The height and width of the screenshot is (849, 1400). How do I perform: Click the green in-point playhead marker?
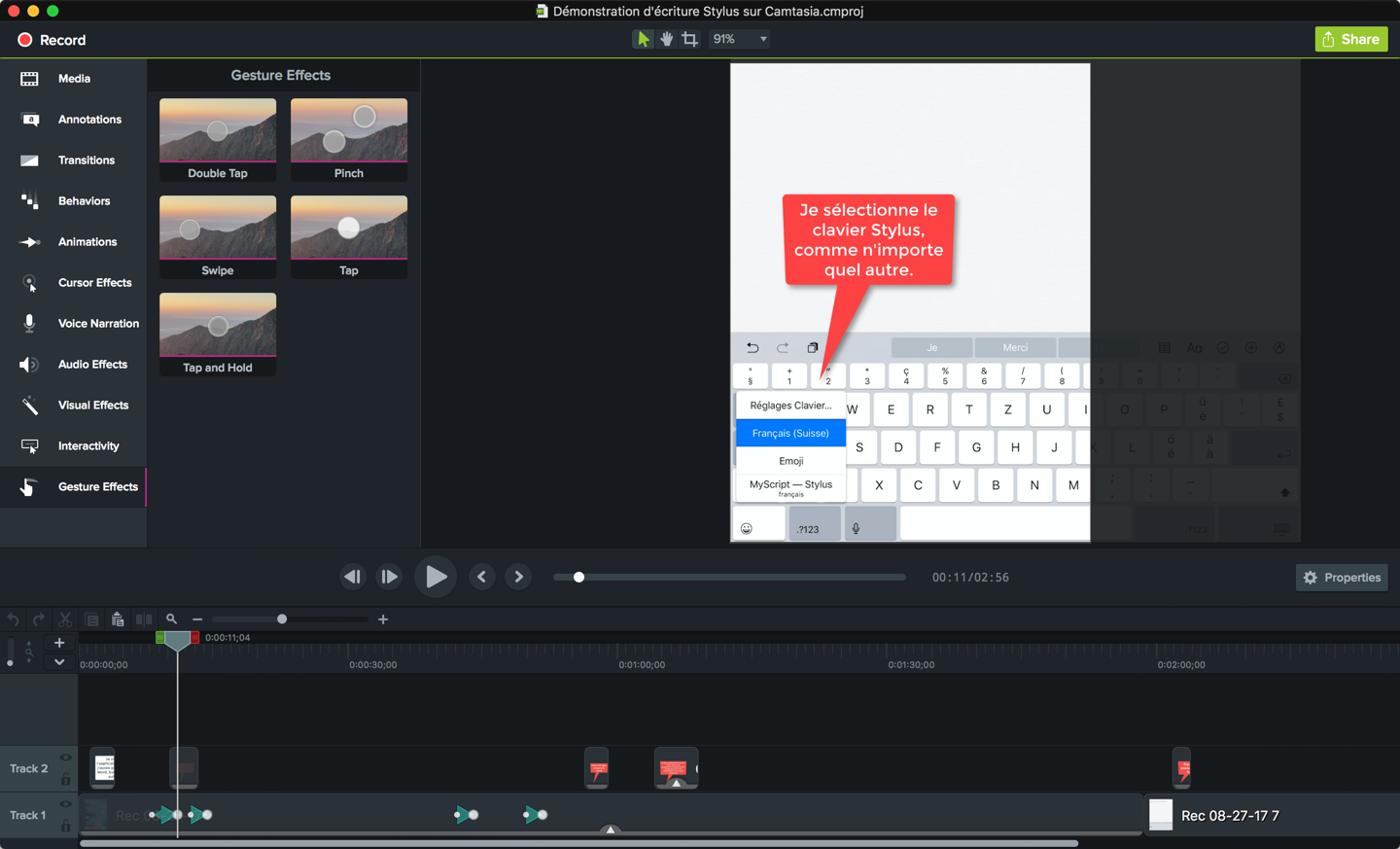(160, 638)
